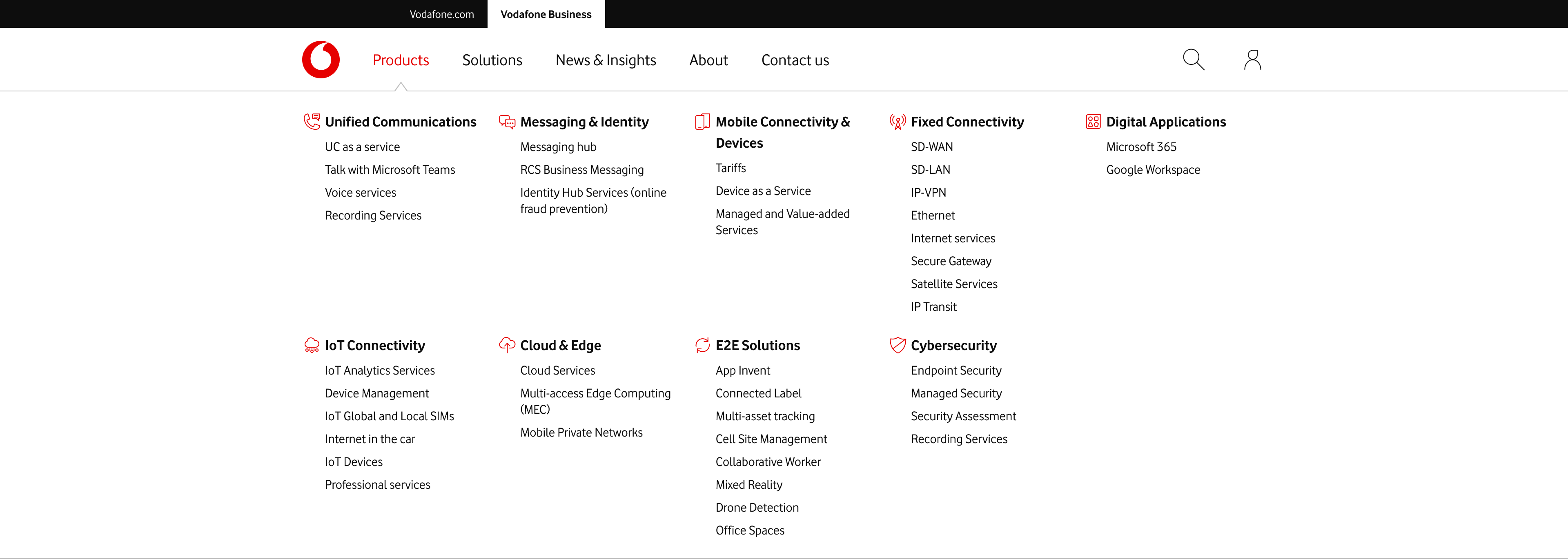Go to Microsoft 365 link
Viewport: 1568px width, 559px height.
1141,146
